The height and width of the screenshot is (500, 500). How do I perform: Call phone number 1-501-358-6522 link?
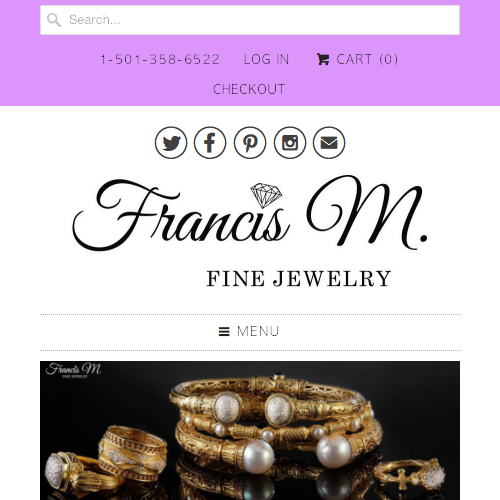pyautogui.click(x=160, y=59)
